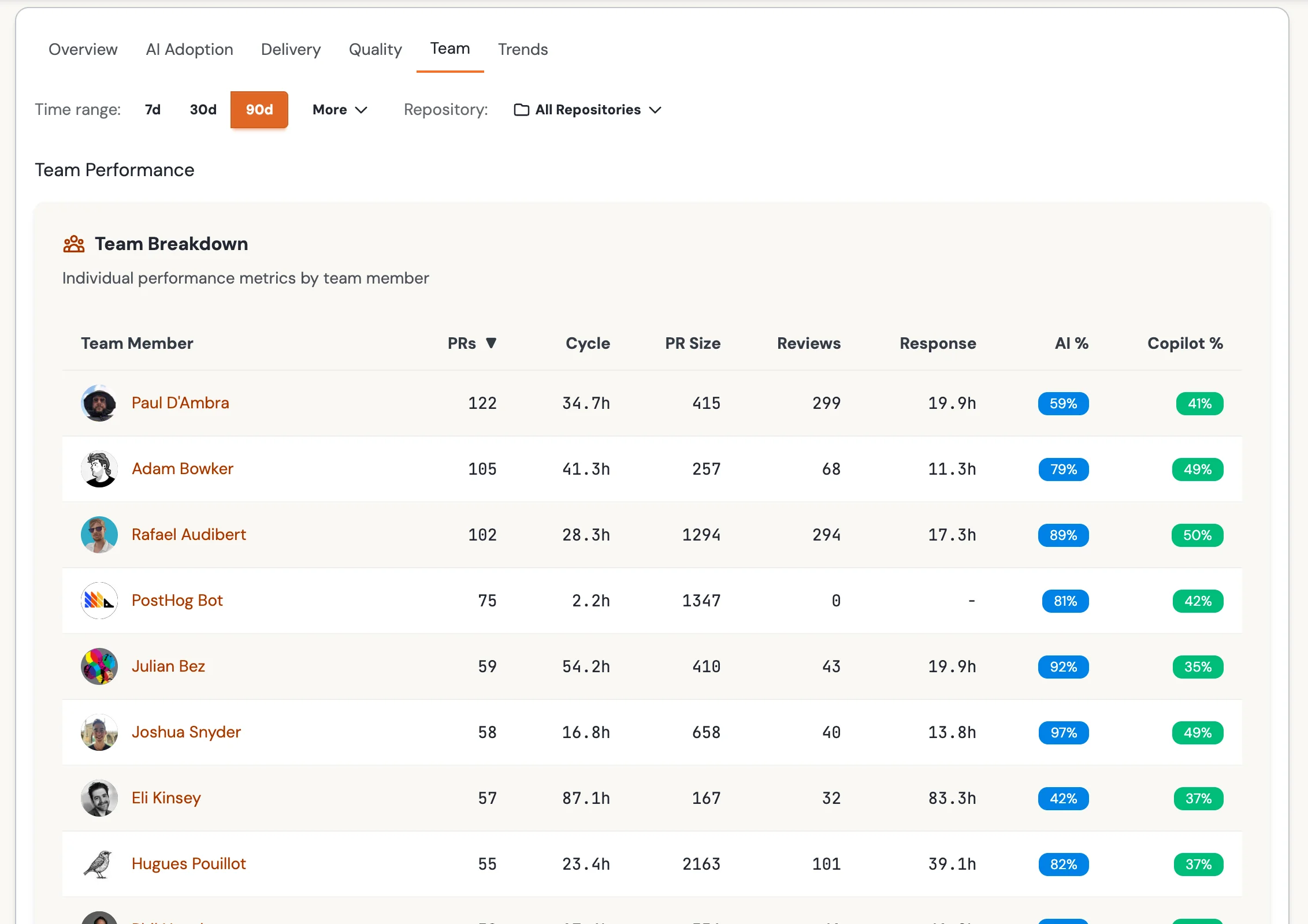Click Hugues Pouillot's 82% AI badge
The height and width of the screenshot is (924, 1308).
(x=1064, y=865)
